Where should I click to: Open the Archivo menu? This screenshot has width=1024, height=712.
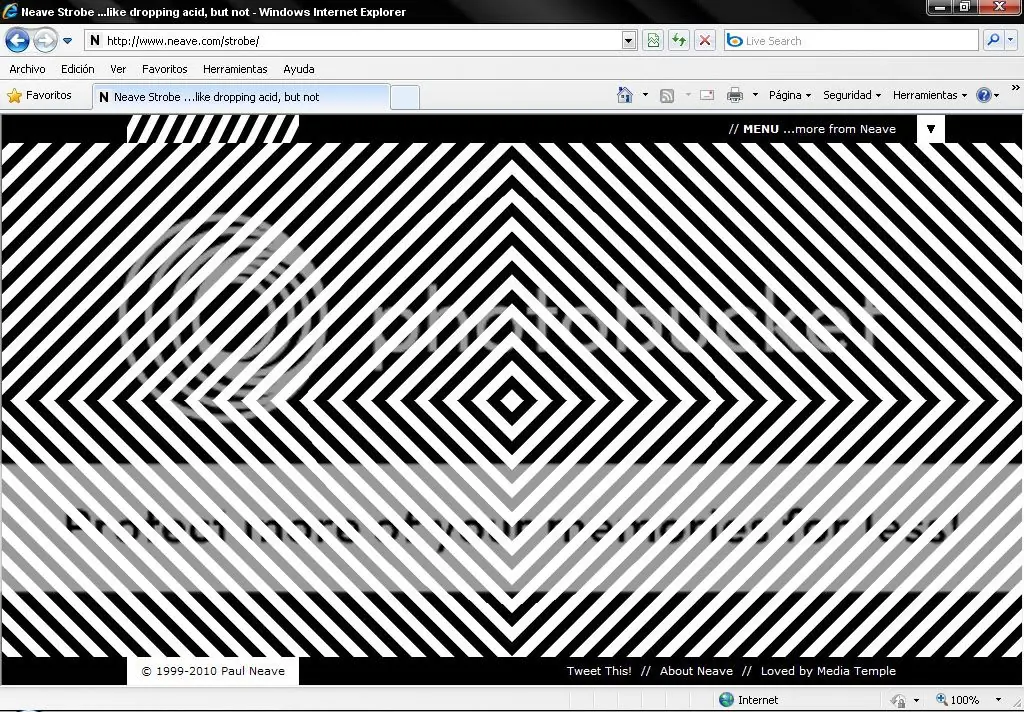pyautogui.click(x=27, y=69)
